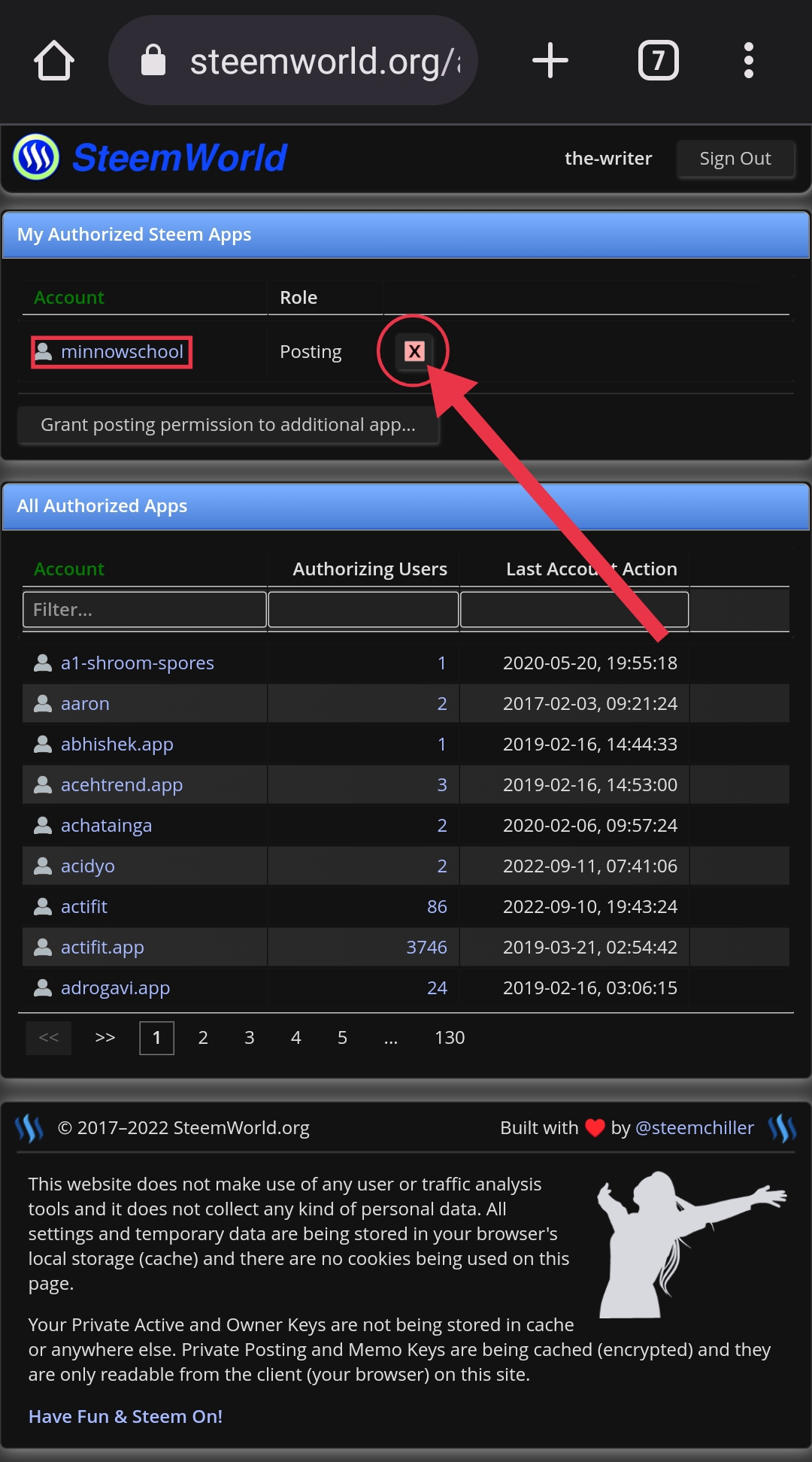Click the user icon beside aaron
The height and width of the screenshot is (1462, 812).
tap(43, 703)
